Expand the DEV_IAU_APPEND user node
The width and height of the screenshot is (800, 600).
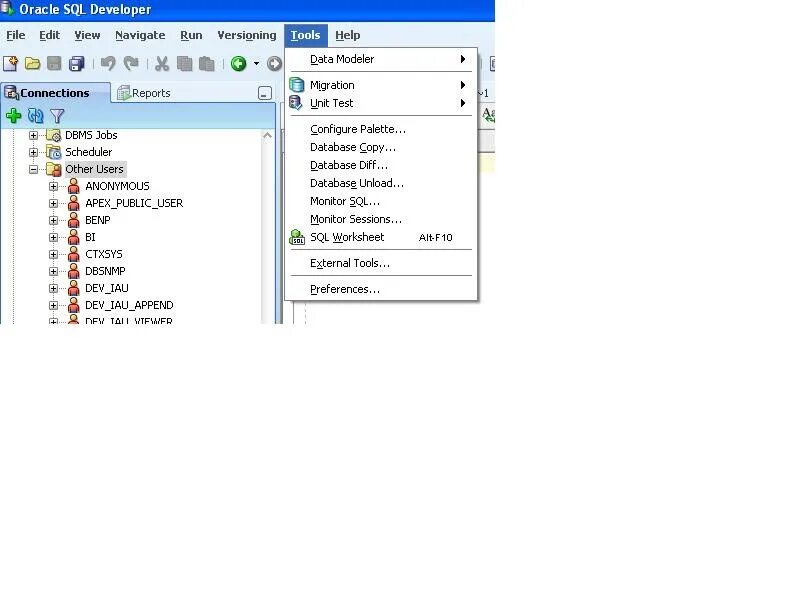pyautogui.click(x=53, y=305)
